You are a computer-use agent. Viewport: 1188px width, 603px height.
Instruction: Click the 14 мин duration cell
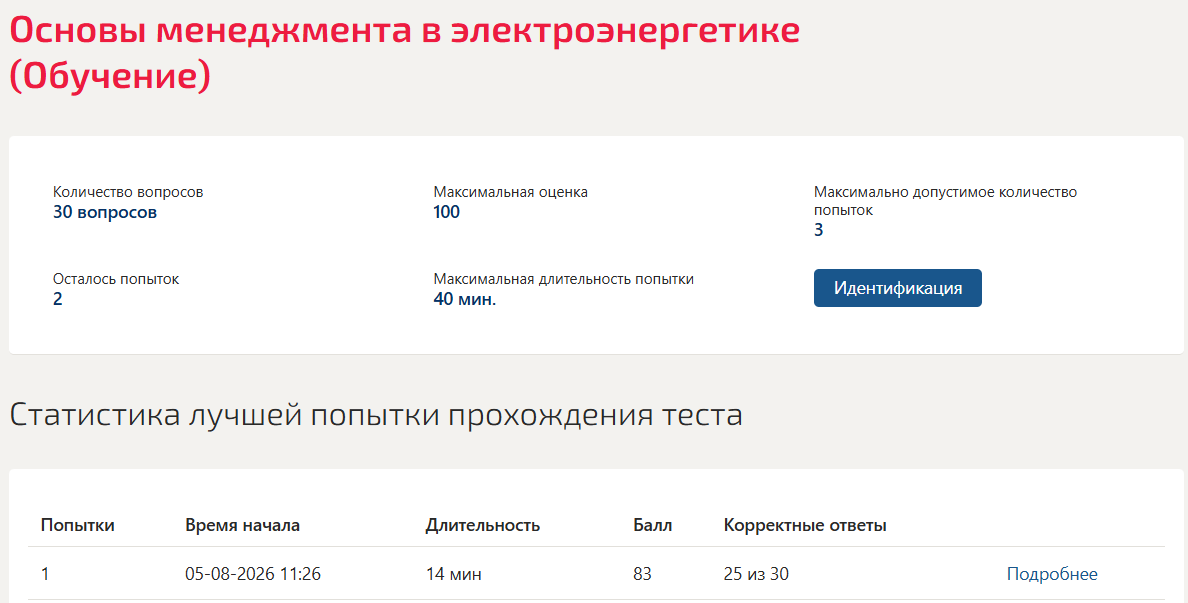[453, 574]
